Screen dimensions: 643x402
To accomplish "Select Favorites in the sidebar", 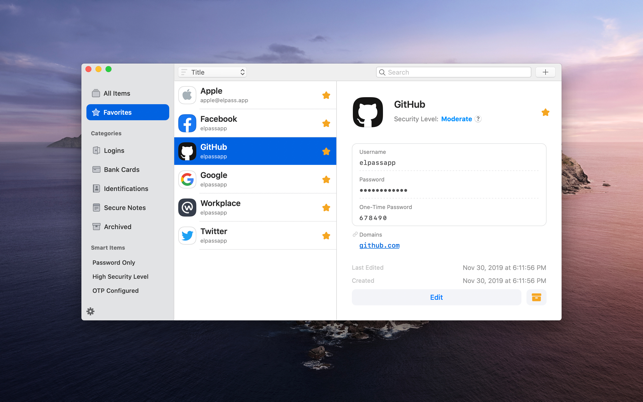I will coord(128,112).
